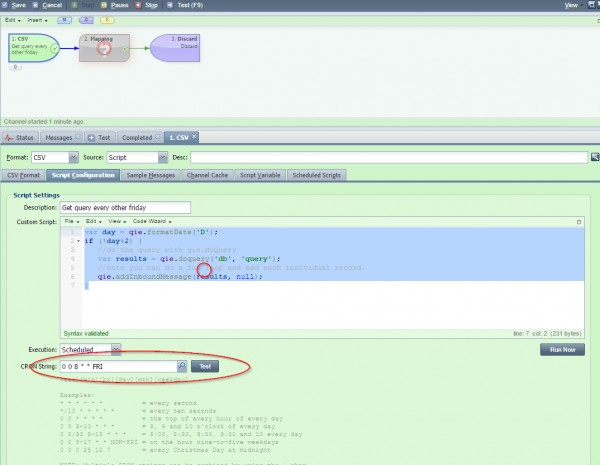
Task: Click the Run Now button
Action: [562, 349]
